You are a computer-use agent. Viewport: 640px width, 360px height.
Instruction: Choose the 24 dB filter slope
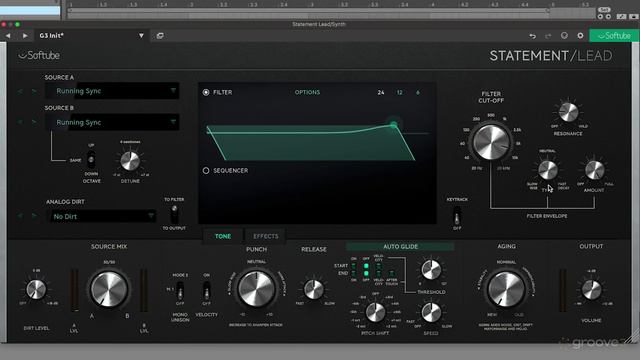[381, 93]
